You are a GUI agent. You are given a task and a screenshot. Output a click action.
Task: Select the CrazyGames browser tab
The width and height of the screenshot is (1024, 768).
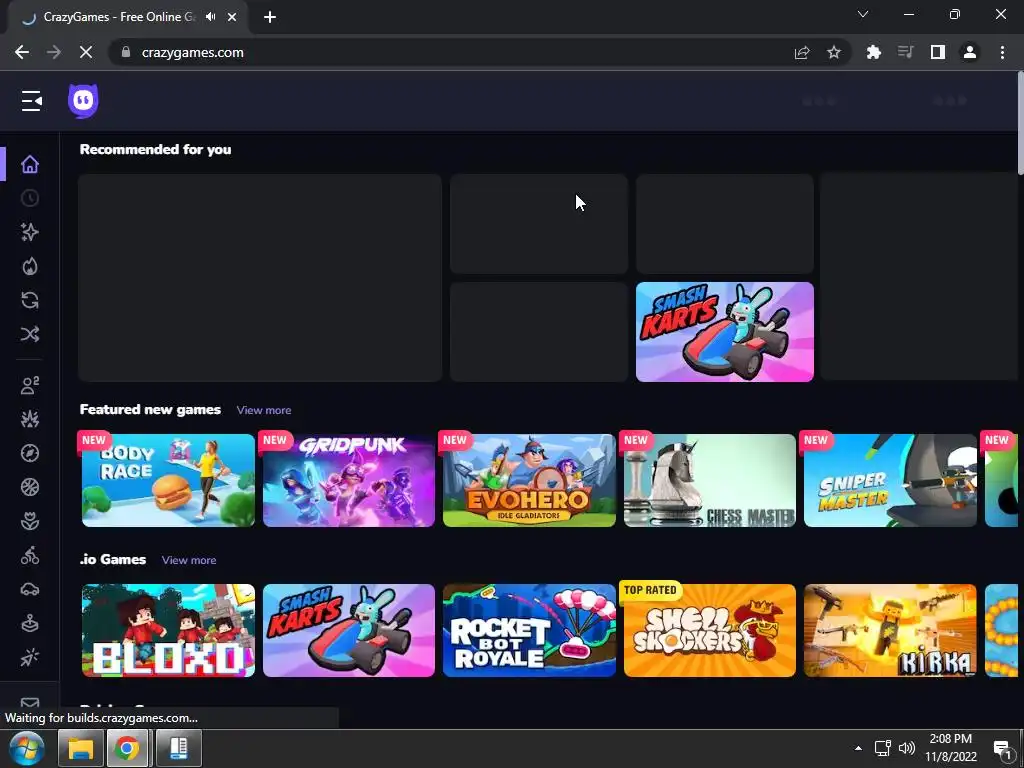119,17
